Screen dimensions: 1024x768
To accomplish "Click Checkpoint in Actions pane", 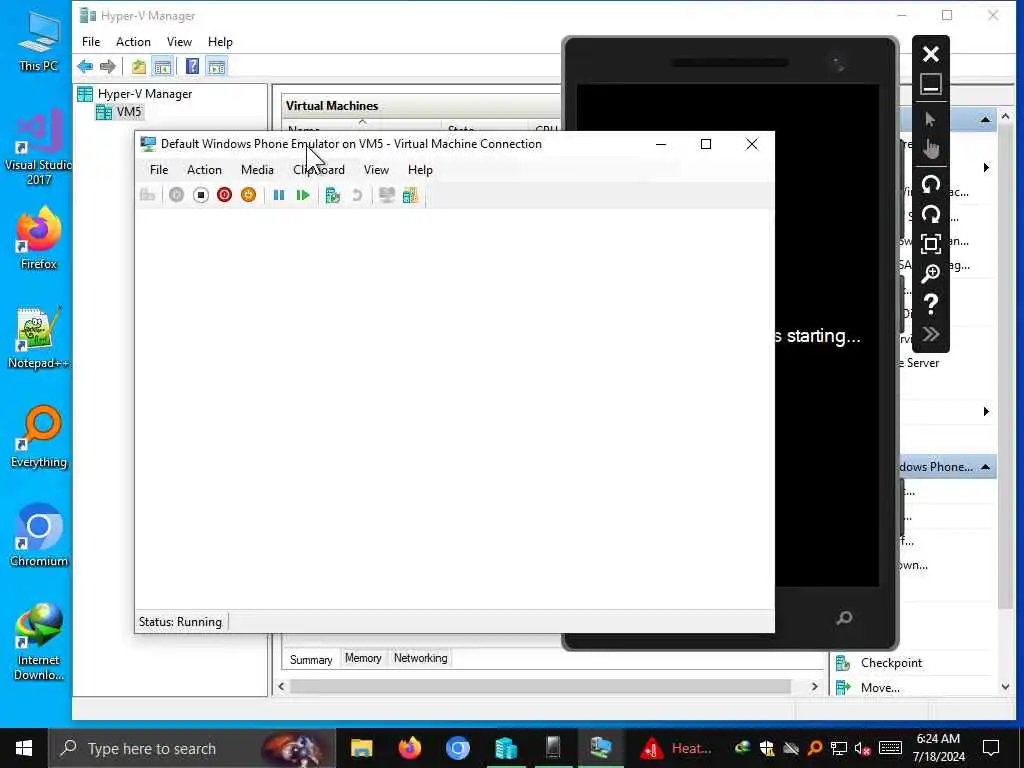I will coord(891,664).
